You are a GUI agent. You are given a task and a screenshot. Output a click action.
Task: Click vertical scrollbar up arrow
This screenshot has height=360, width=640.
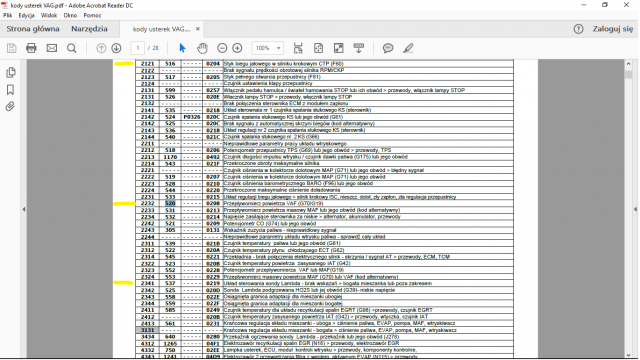[x=629, y=64]
